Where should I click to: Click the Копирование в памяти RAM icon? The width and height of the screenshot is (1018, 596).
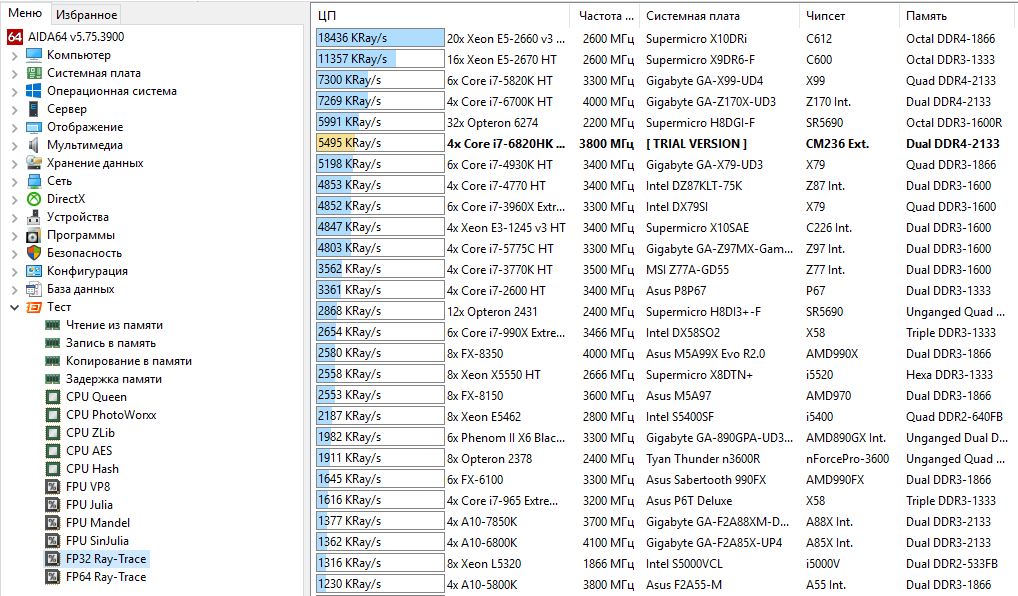click(x=53, y=361)
